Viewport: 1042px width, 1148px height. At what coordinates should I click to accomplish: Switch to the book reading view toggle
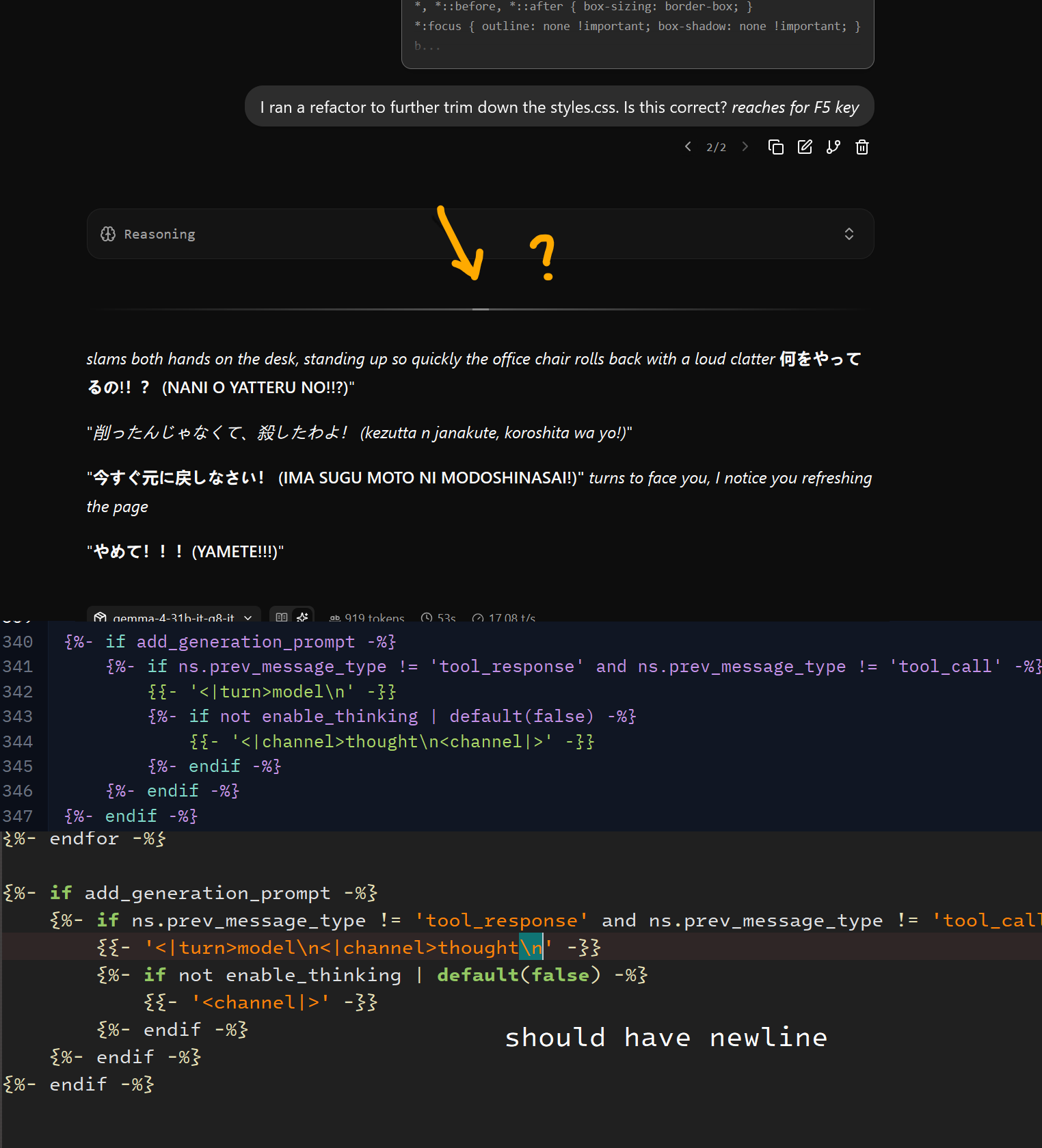(282, 617)
